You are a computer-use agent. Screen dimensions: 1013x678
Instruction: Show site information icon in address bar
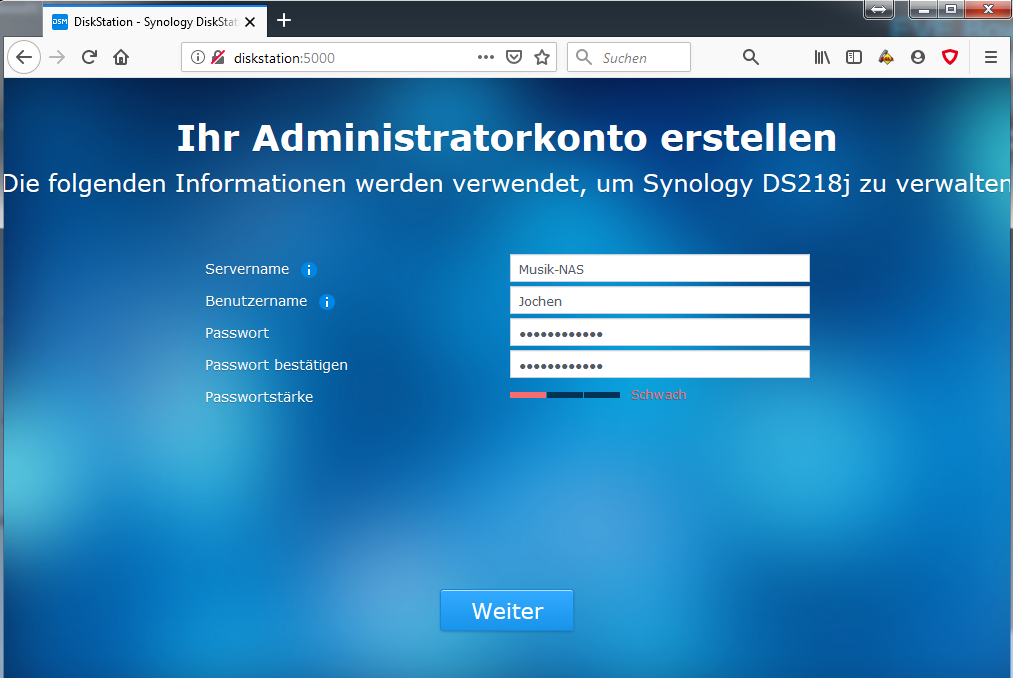click(198, 58)
